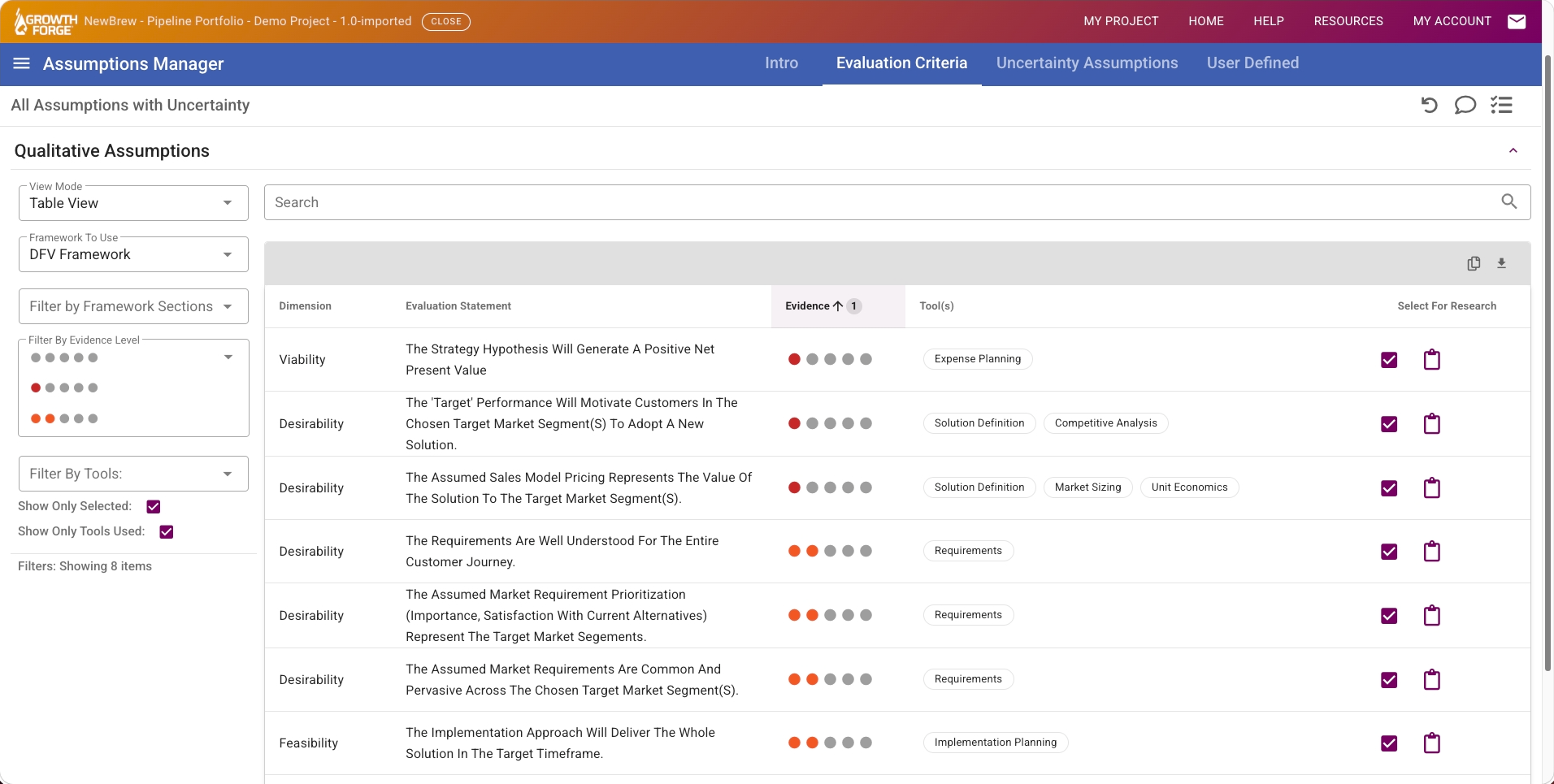
Task: Open MY ACCOUNT menu
Action: (x=1452, y=21)
